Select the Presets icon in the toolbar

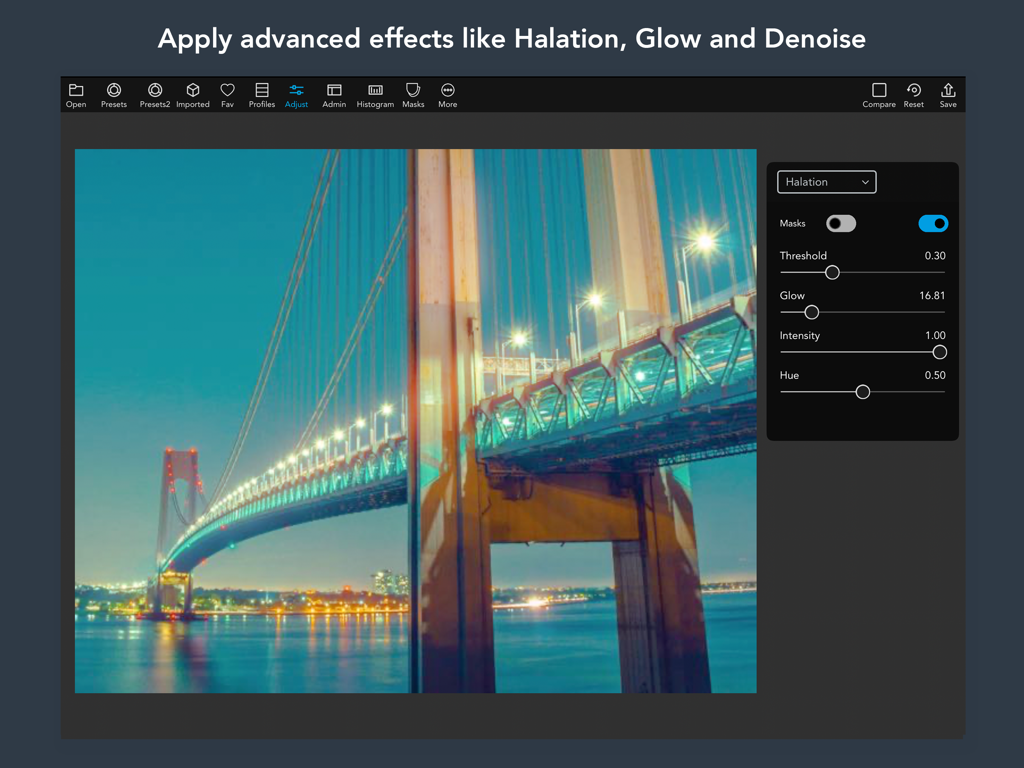click(x=113, y=95)
